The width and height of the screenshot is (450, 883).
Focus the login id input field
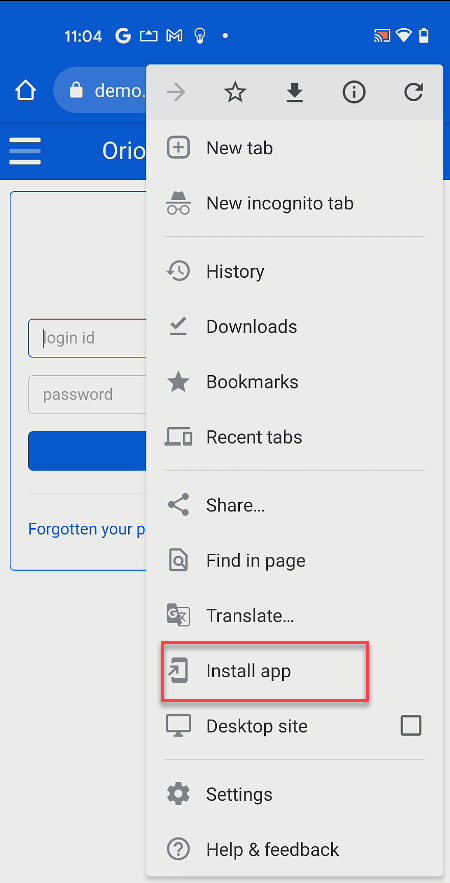[87, 338]
